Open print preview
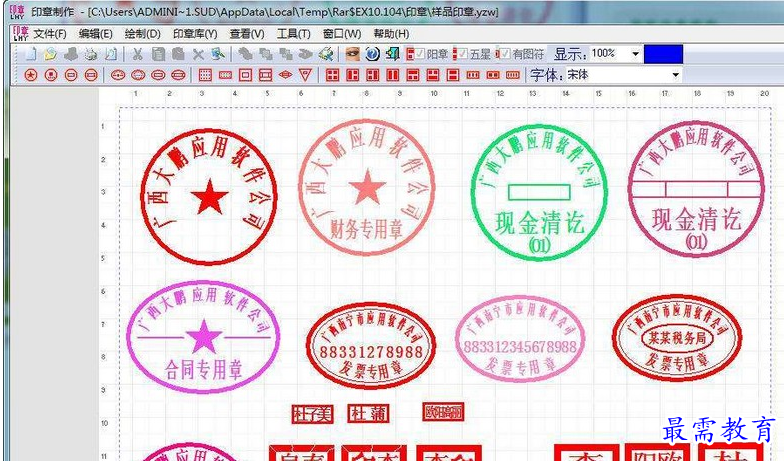Image resolution: width=784 pixels, height=461 pixels. 110,54
